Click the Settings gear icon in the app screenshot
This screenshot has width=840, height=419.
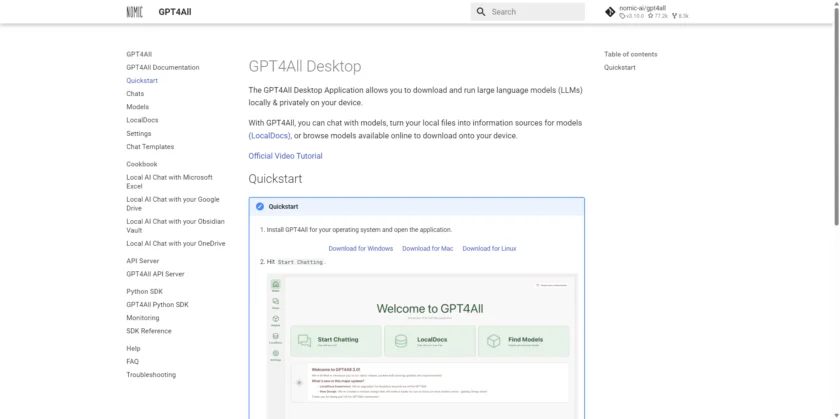pyautogui.click(x=275, y=354)
